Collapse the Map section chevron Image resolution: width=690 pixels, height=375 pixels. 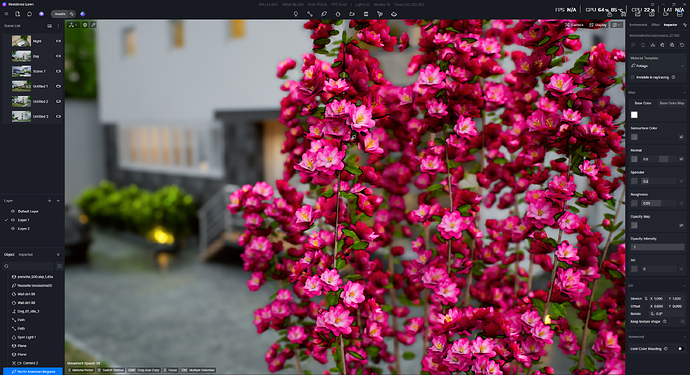click(684, 93)
